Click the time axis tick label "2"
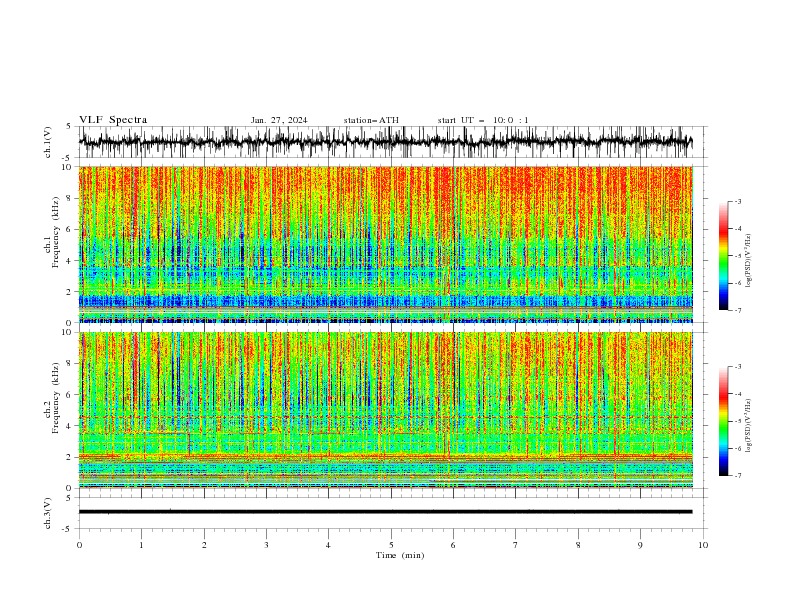 point(204,545)
